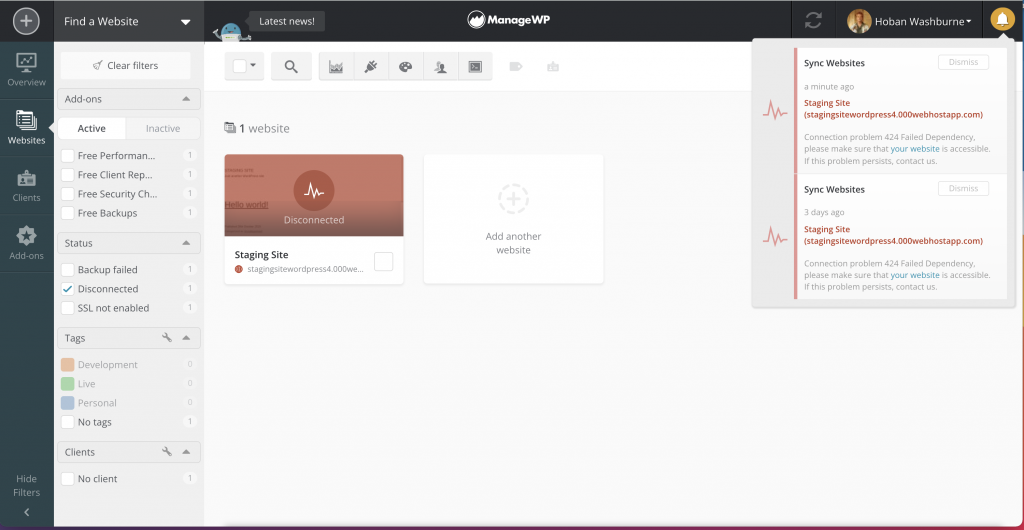The width and height of the screenshot is (1024, 530).
Task: Check the Backup failed status filter
Action: point(67,270)
